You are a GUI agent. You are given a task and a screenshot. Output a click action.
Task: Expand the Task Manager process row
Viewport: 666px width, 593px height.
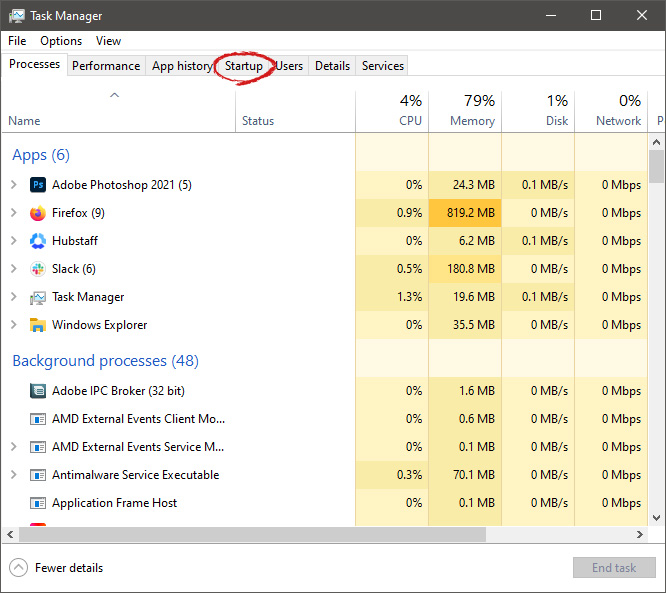pyautogui.click(x=14, y=296)
